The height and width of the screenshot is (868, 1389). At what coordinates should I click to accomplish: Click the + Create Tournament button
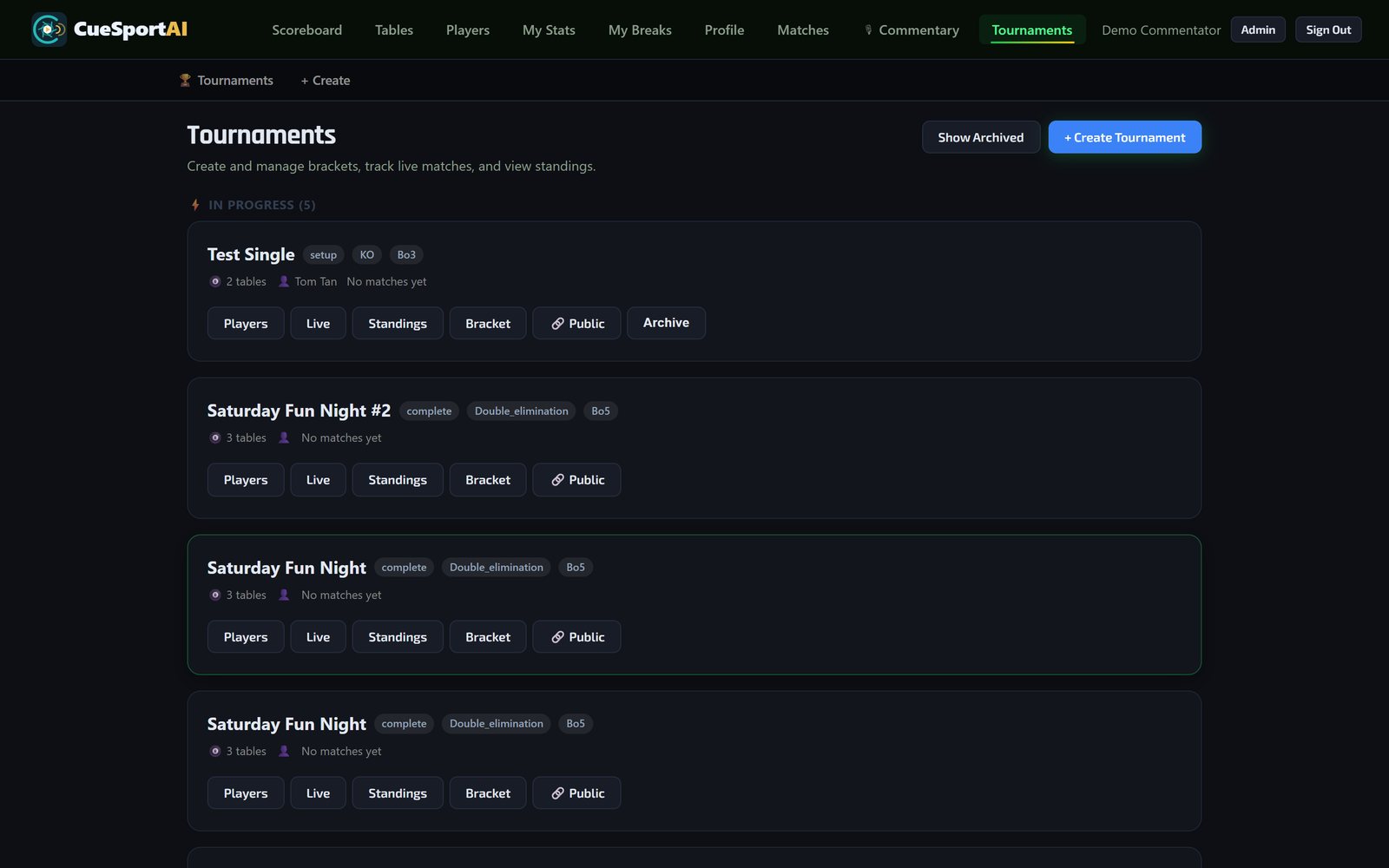1125,137
